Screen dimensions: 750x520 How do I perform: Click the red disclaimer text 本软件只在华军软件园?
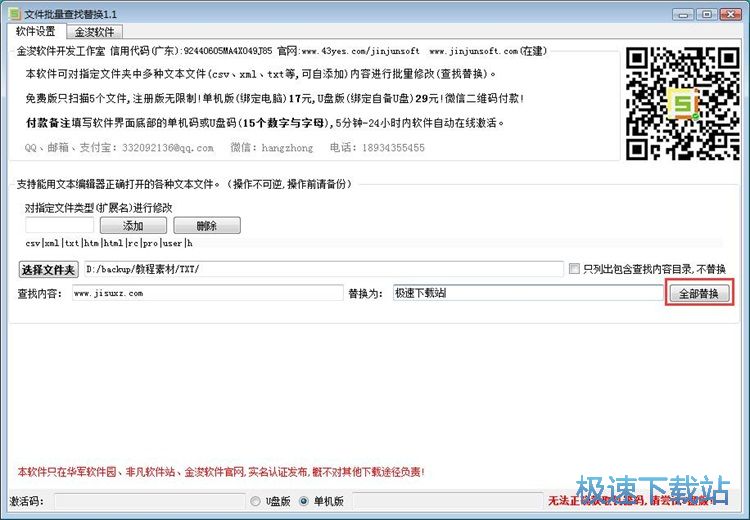[221, 472]
